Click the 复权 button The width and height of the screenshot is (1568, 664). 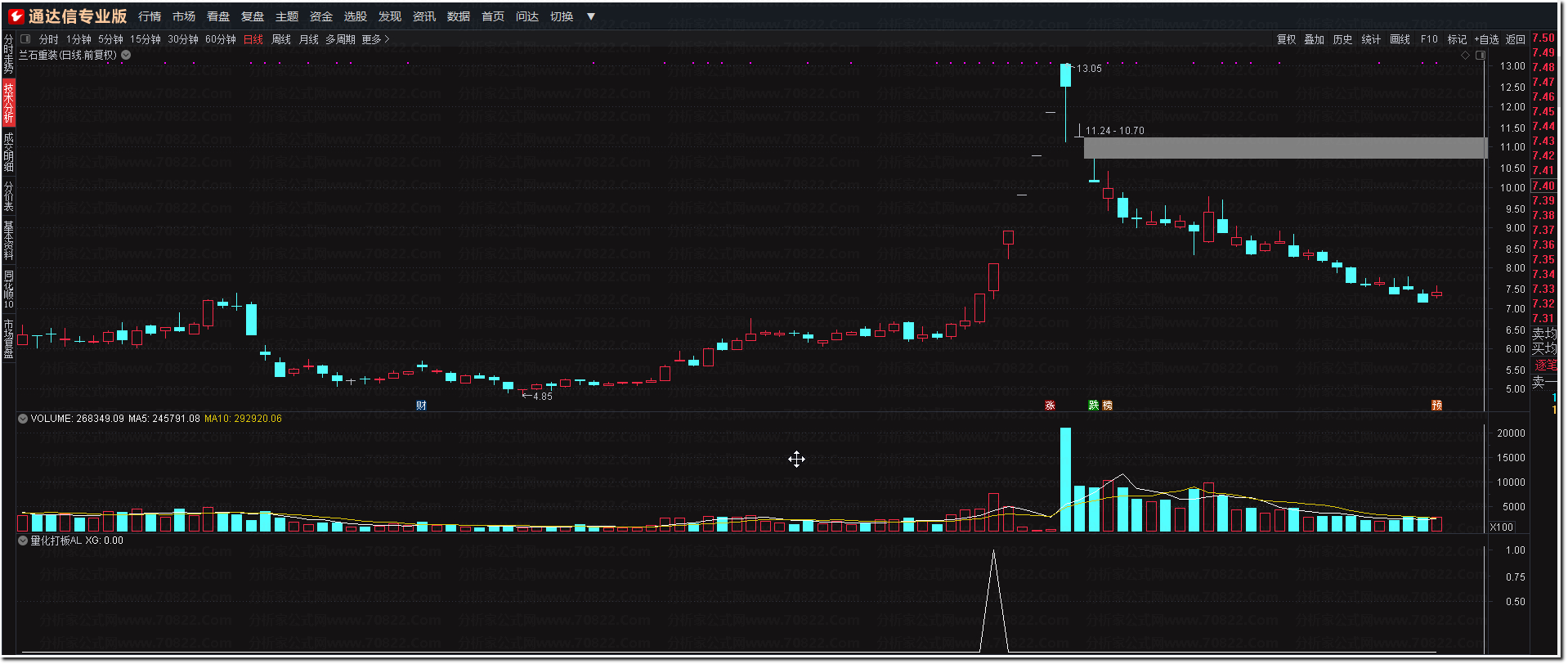click(x=1287, y=39)
